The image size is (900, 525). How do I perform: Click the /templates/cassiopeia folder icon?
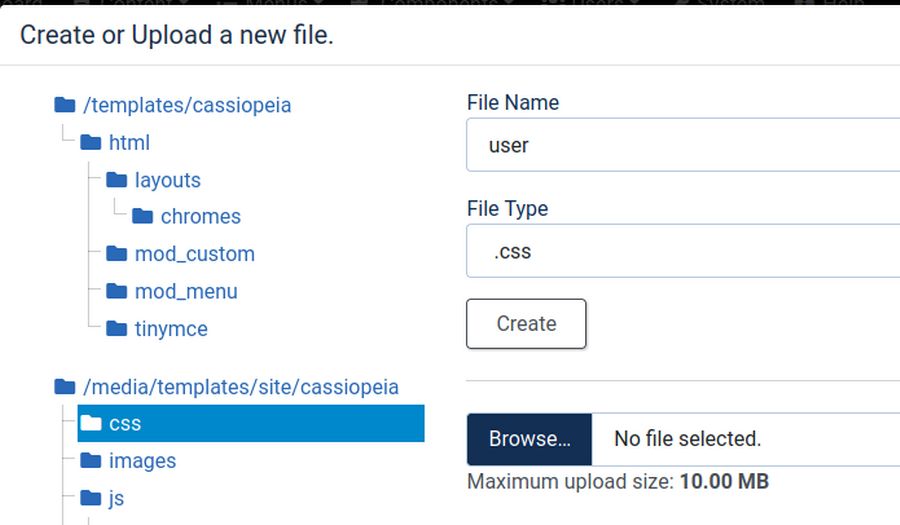pos(65,105)
